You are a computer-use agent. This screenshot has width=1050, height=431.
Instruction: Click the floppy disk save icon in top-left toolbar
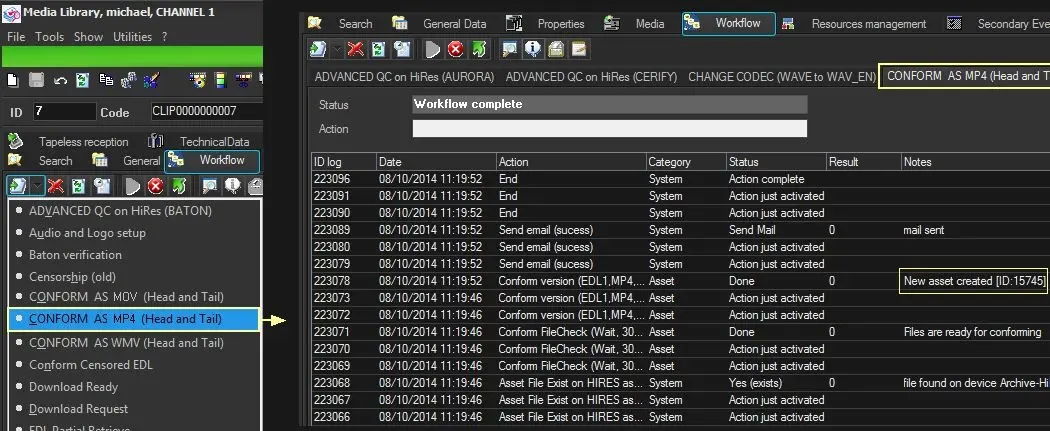tap(37, 79)
